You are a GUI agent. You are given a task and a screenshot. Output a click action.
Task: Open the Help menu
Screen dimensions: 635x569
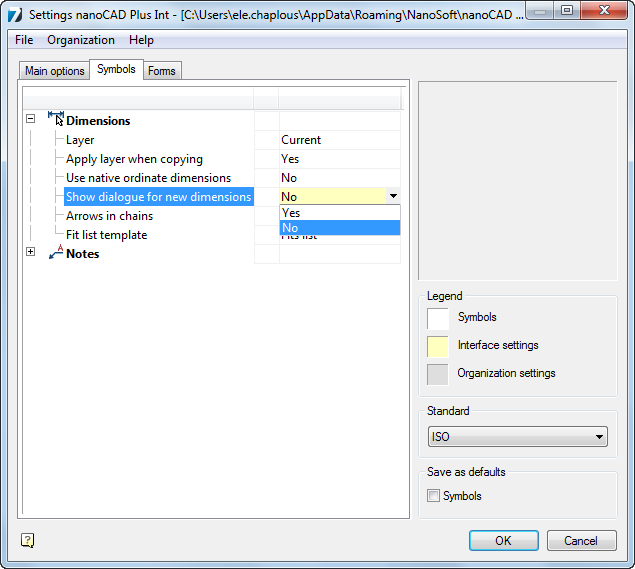click(141, 40)
